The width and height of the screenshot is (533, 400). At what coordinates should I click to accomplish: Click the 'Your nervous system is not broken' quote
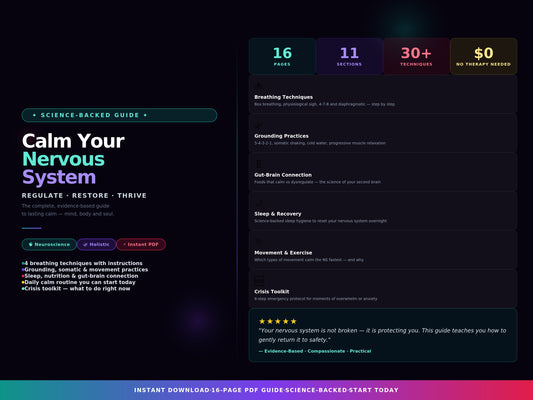click(x=382, y=335)
